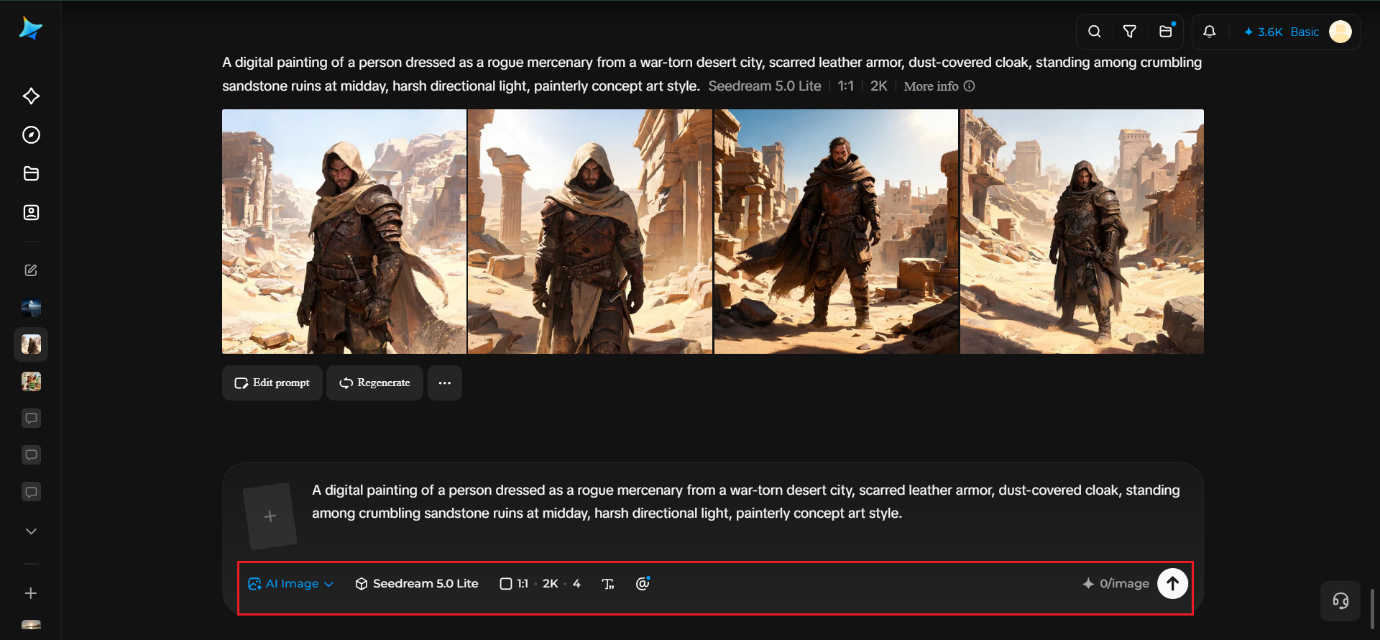Expand the sidebar history with the chevron
The width and height of the screenshot is (1380, 640).
point(31,531)
